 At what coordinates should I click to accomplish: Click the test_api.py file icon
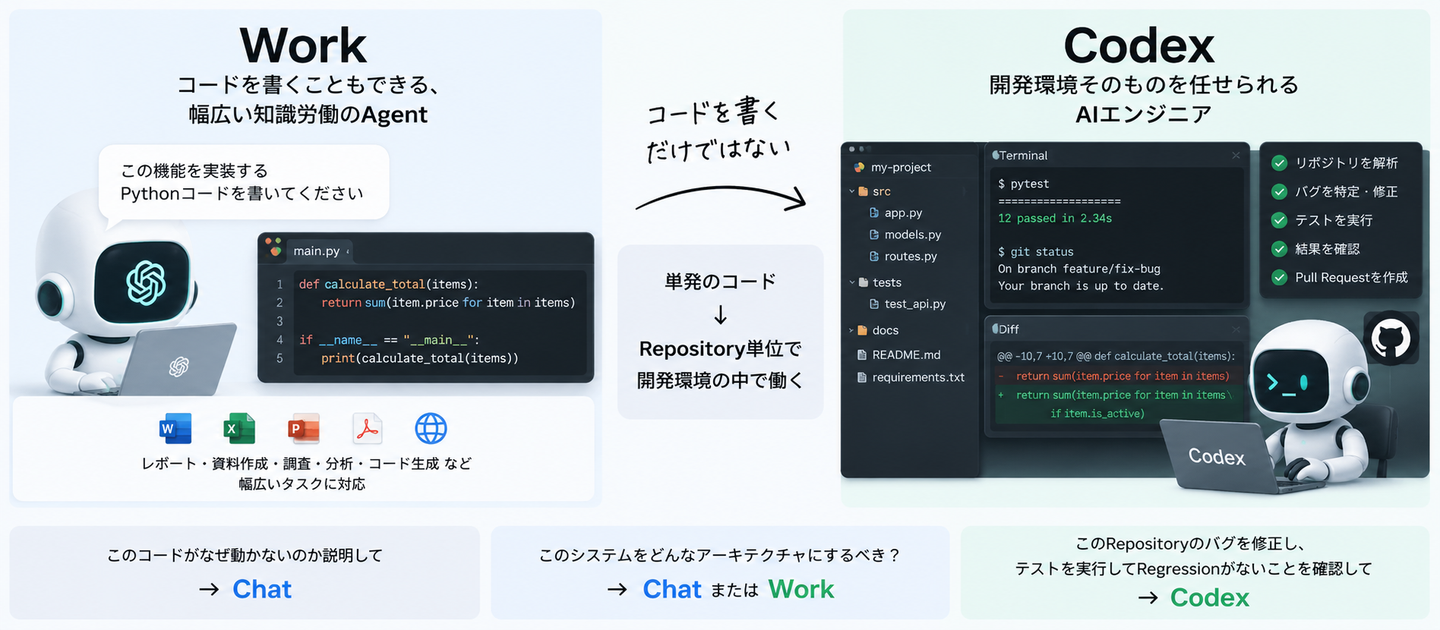click(x=874, y=304)
